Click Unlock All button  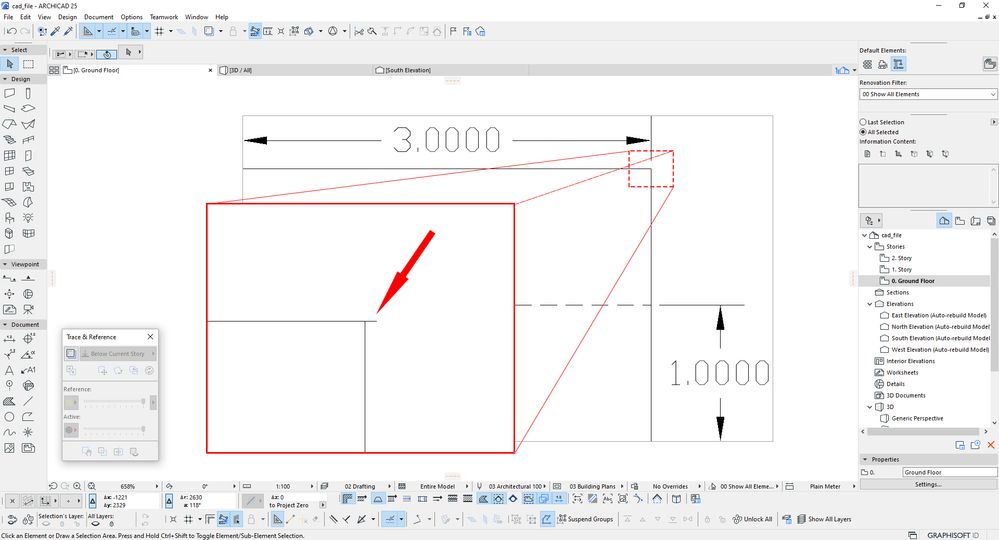click(x=752, y=519)
